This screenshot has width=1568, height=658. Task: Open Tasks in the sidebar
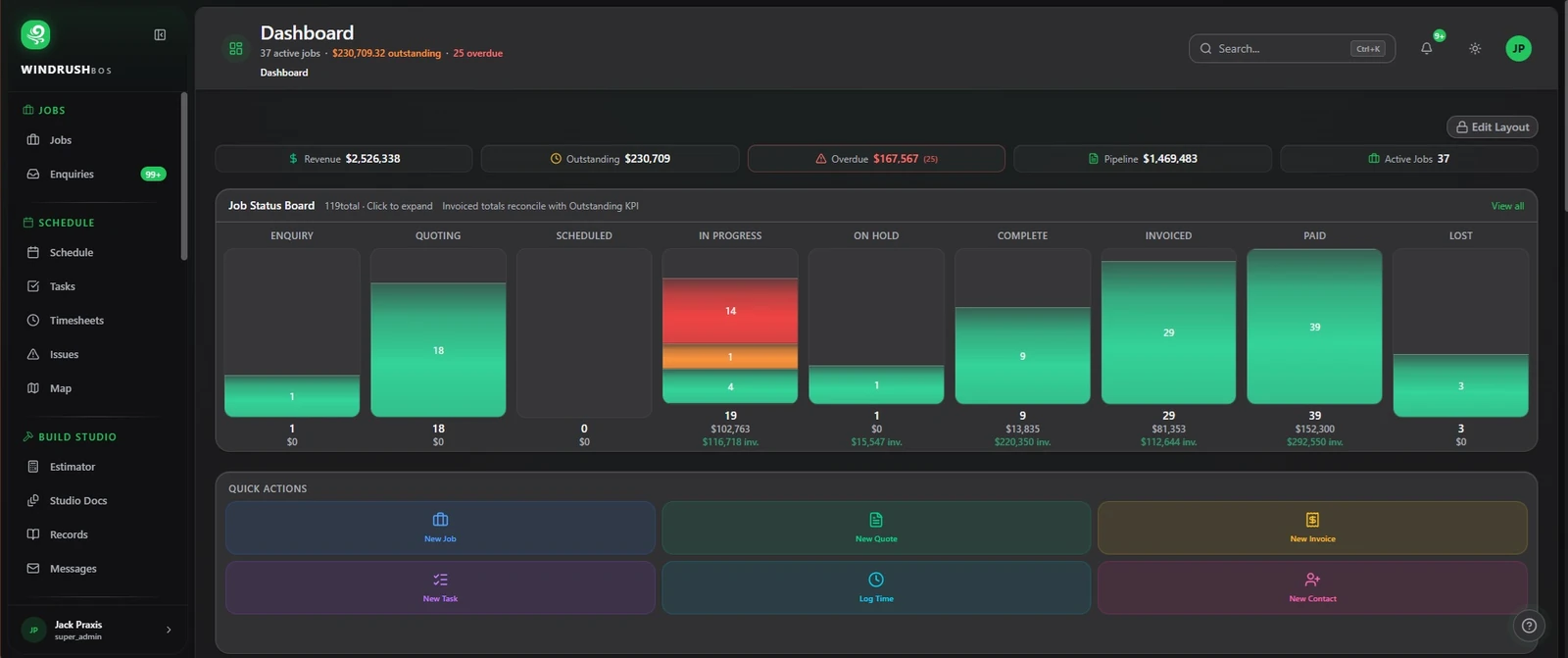(x=96, y=286)
